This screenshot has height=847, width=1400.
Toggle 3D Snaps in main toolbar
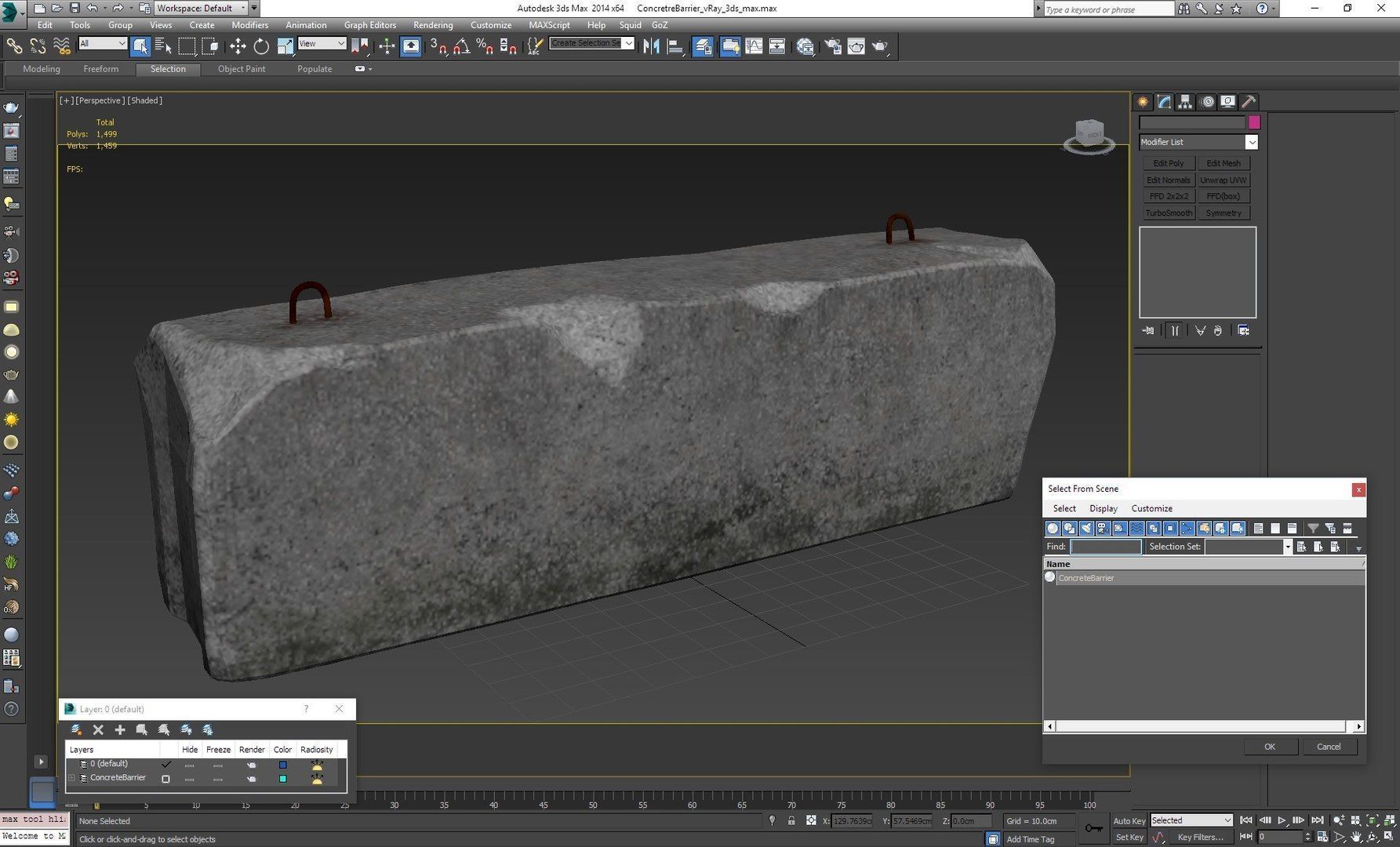pyautogui.click(x=438, y=46)
